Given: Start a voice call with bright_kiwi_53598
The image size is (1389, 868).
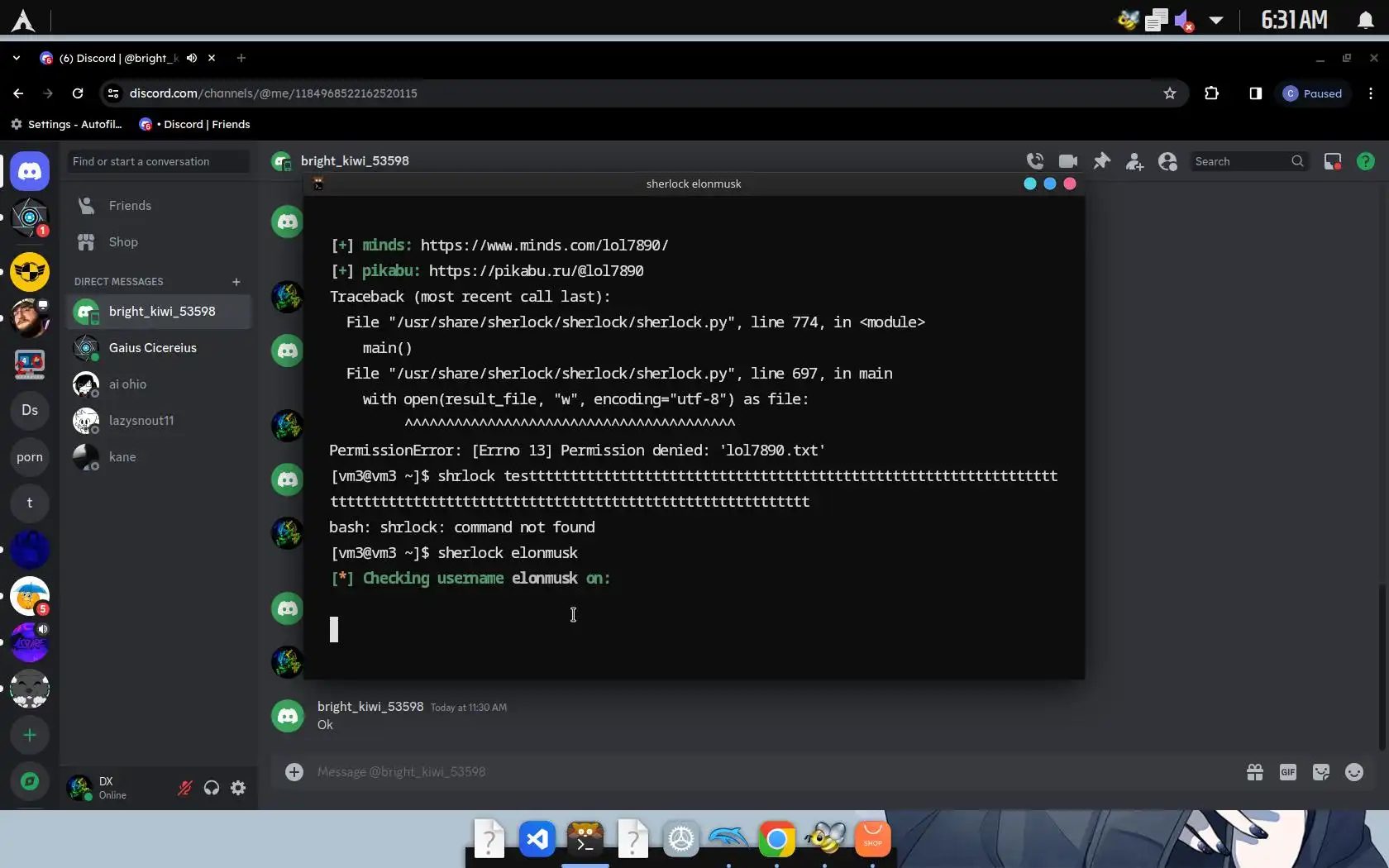Looking at the screenshot, I should (x=1035, y=161).
